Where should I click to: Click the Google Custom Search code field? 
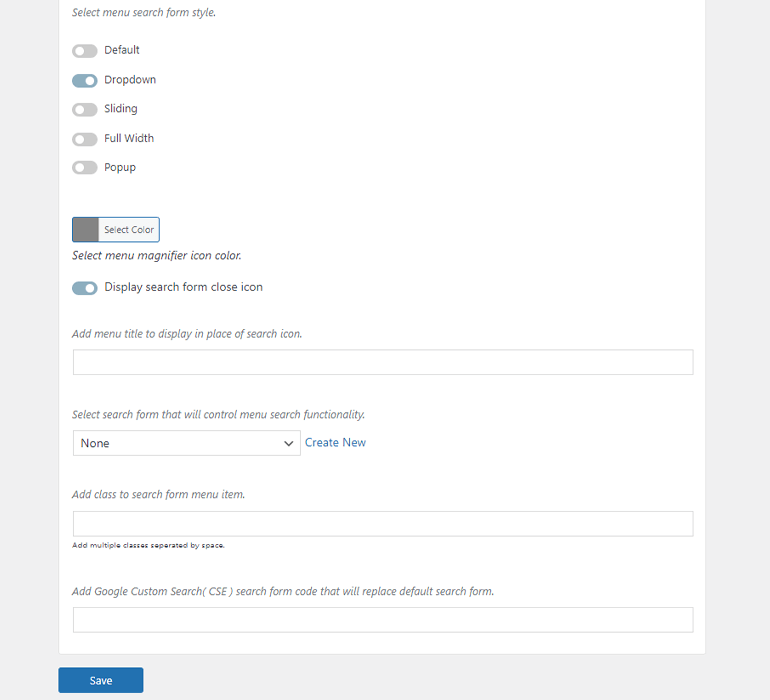point(383,620)
